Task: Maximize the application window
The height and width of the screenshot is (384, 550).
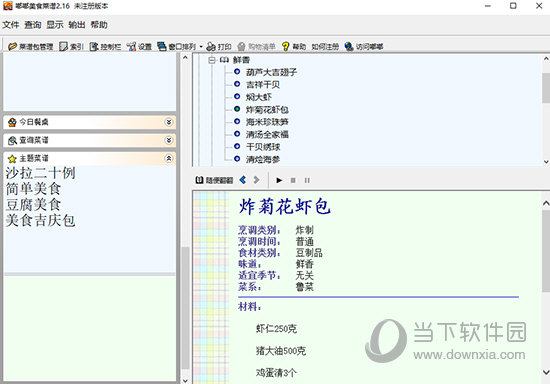Action: pyautogui.click(x=513, y=6)
